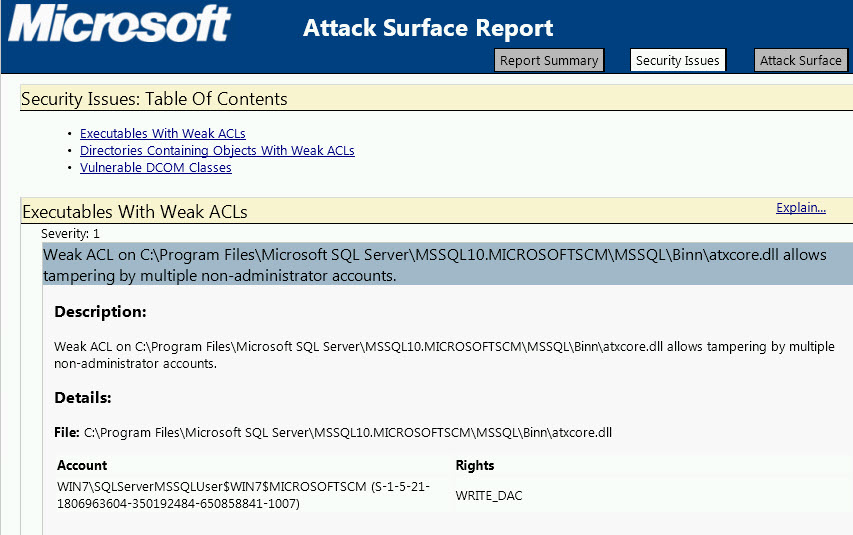The image size is (853, 535).
Task: Follow the Executables With Weak ACLs link
Action: pyautogui.click(x=163, y=133)
